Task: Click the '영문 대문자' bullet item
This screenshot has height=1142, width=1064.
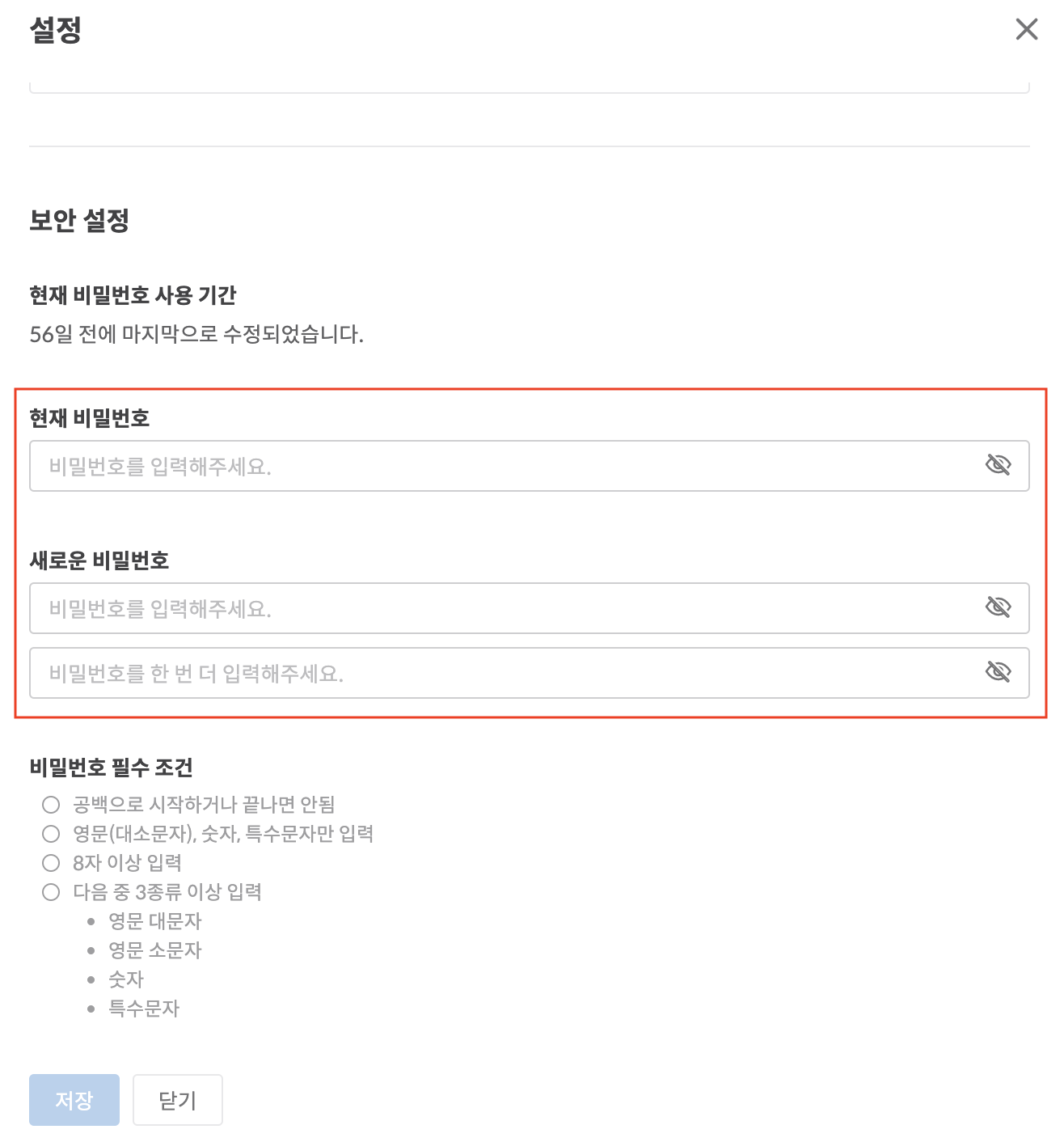Action: (x=155, y=921)
